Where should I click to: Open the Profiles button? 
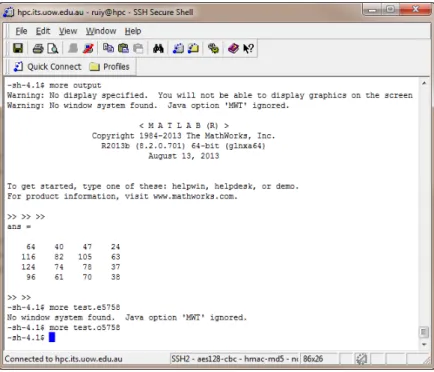pos(110,67)
